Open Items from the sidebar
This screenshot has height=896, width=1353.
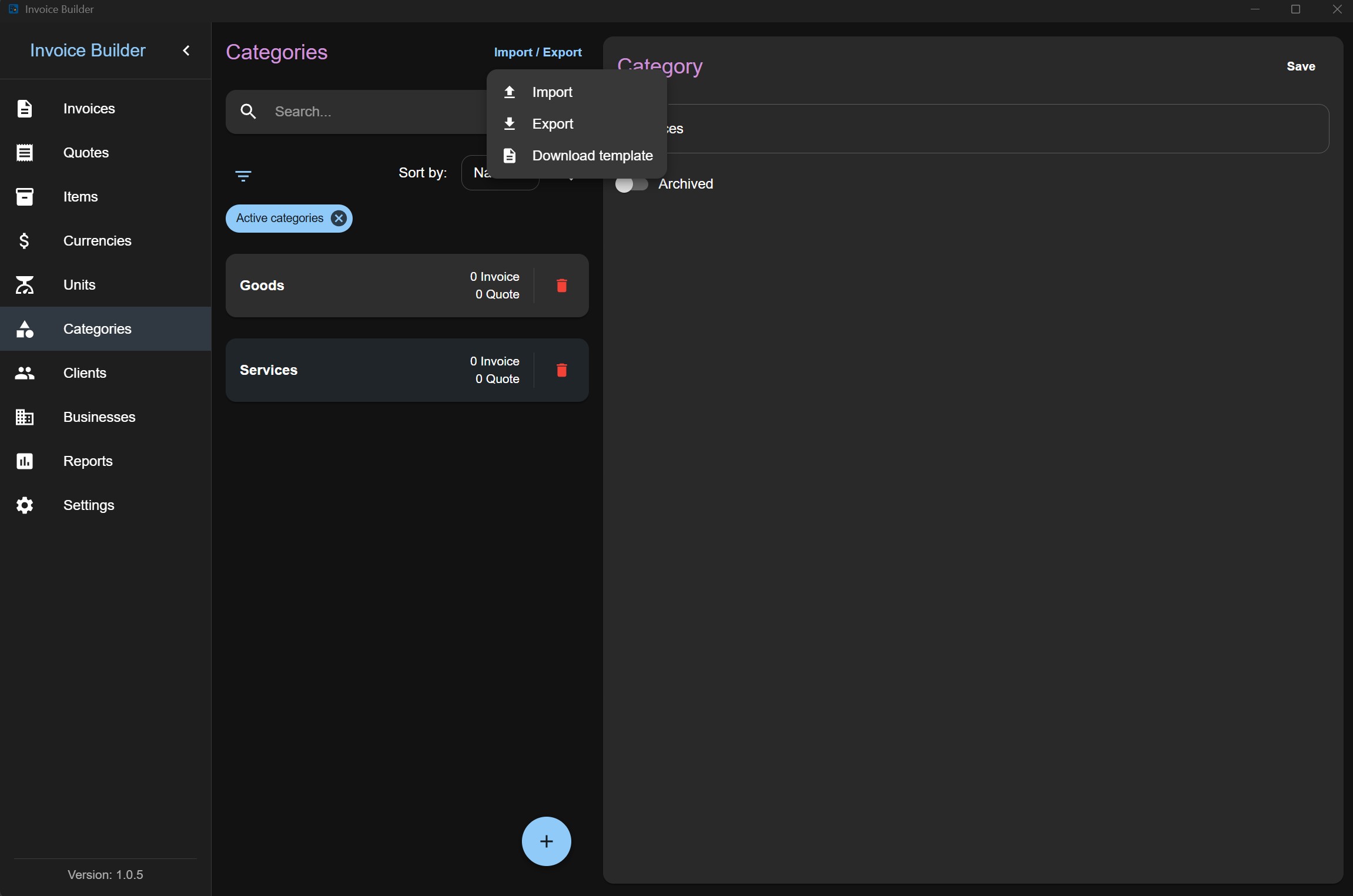pyautogui.click(x=105, y=197)
